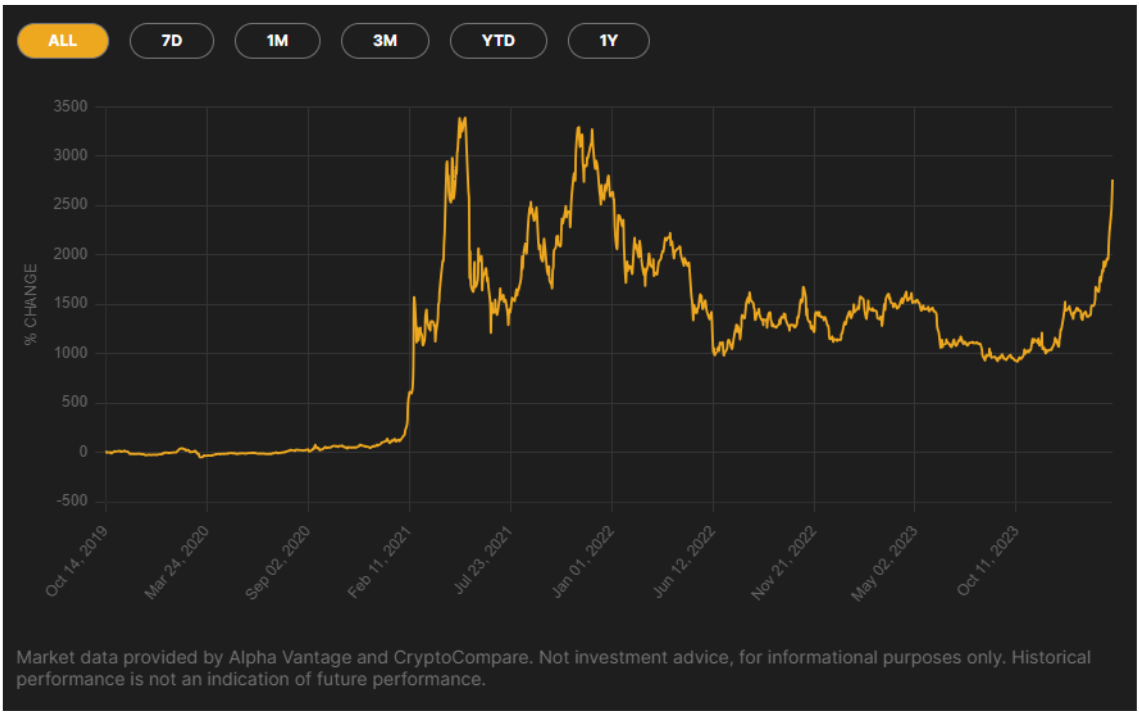This screenshot has width=1139, height=712.
Task: Click the % CHANGE axis title
Action: pos(30,300)
